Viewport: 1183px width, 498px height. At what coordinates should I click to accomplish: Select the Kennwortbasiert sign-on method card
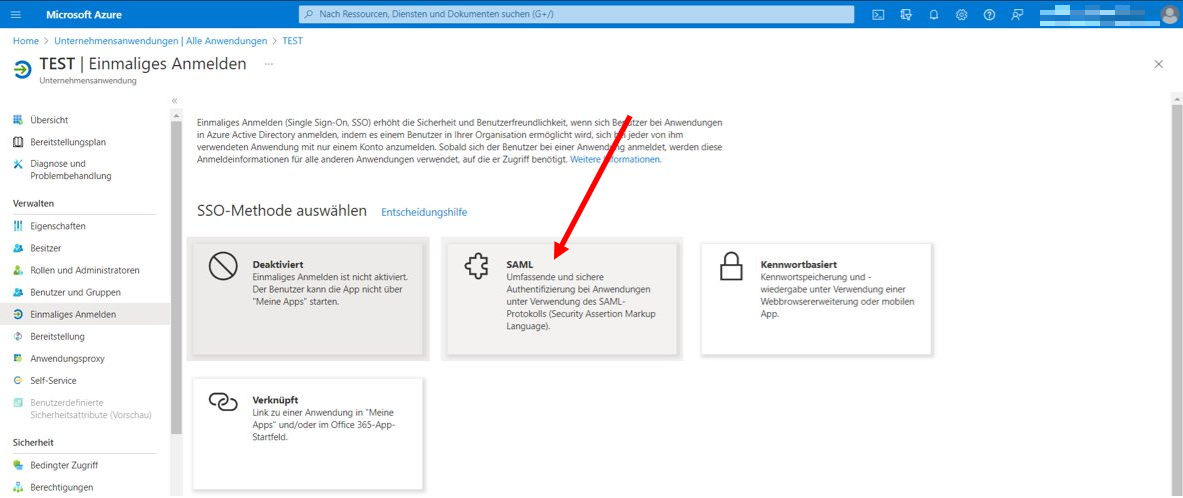point(816,299)
